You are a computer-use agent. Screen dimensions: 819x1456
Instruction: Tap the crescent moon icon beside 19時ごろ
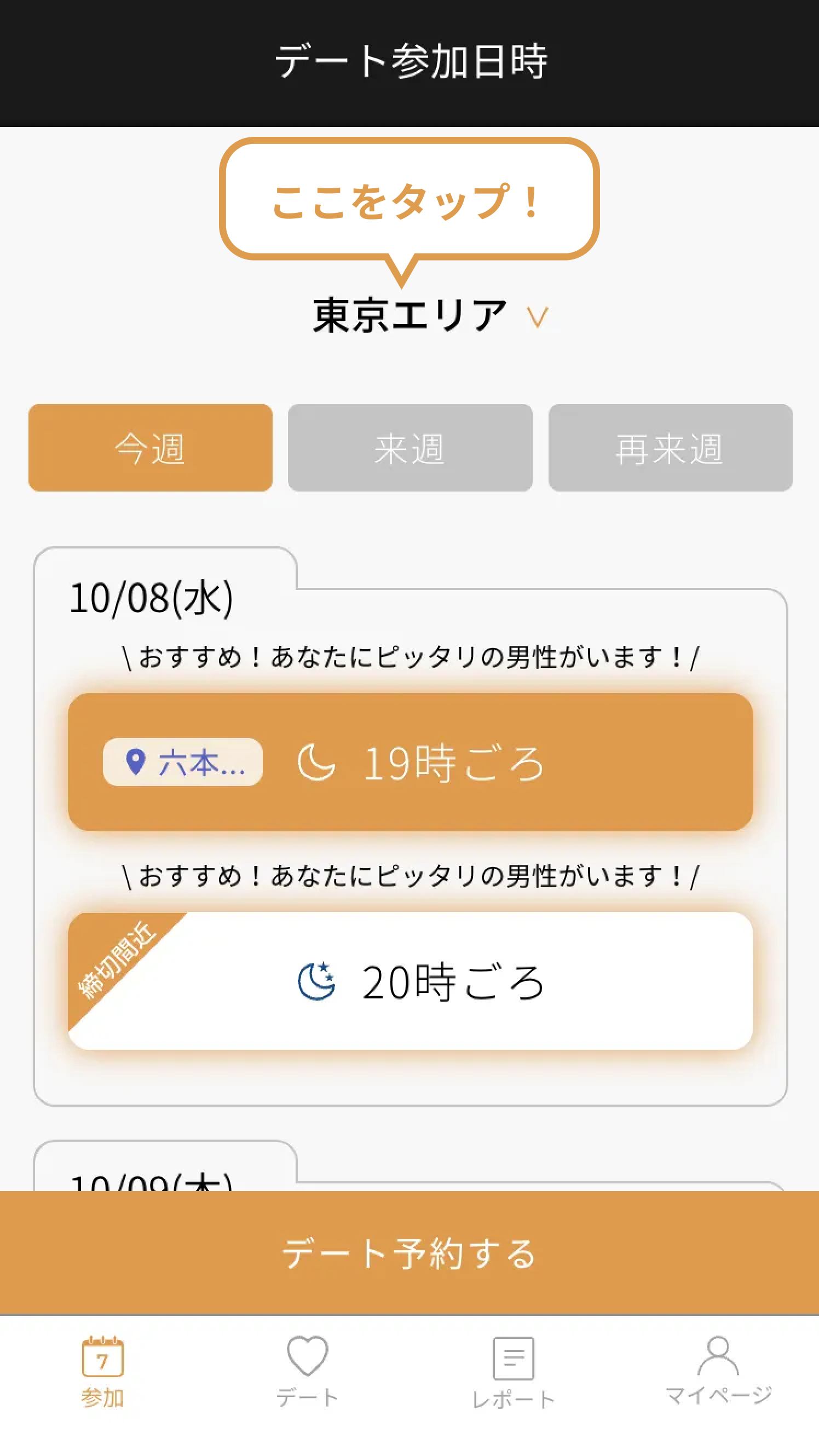point(316,762)
